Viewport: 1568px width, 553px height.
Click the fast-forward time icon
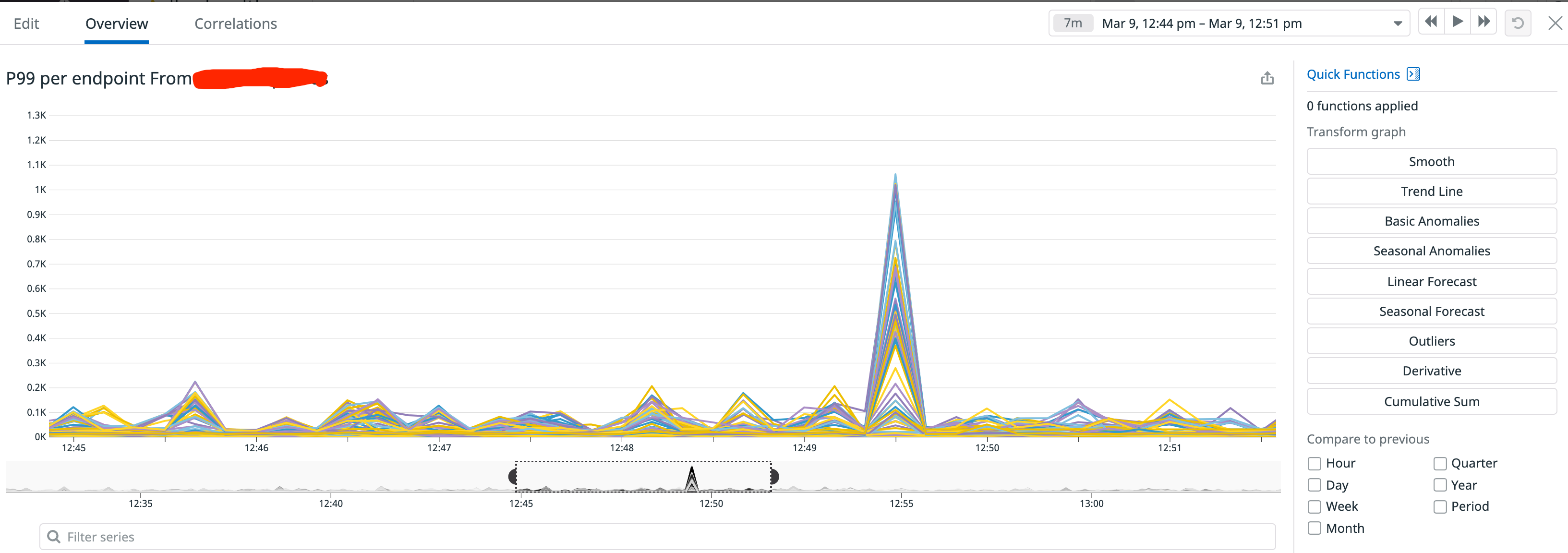[x=1484, y=23]
